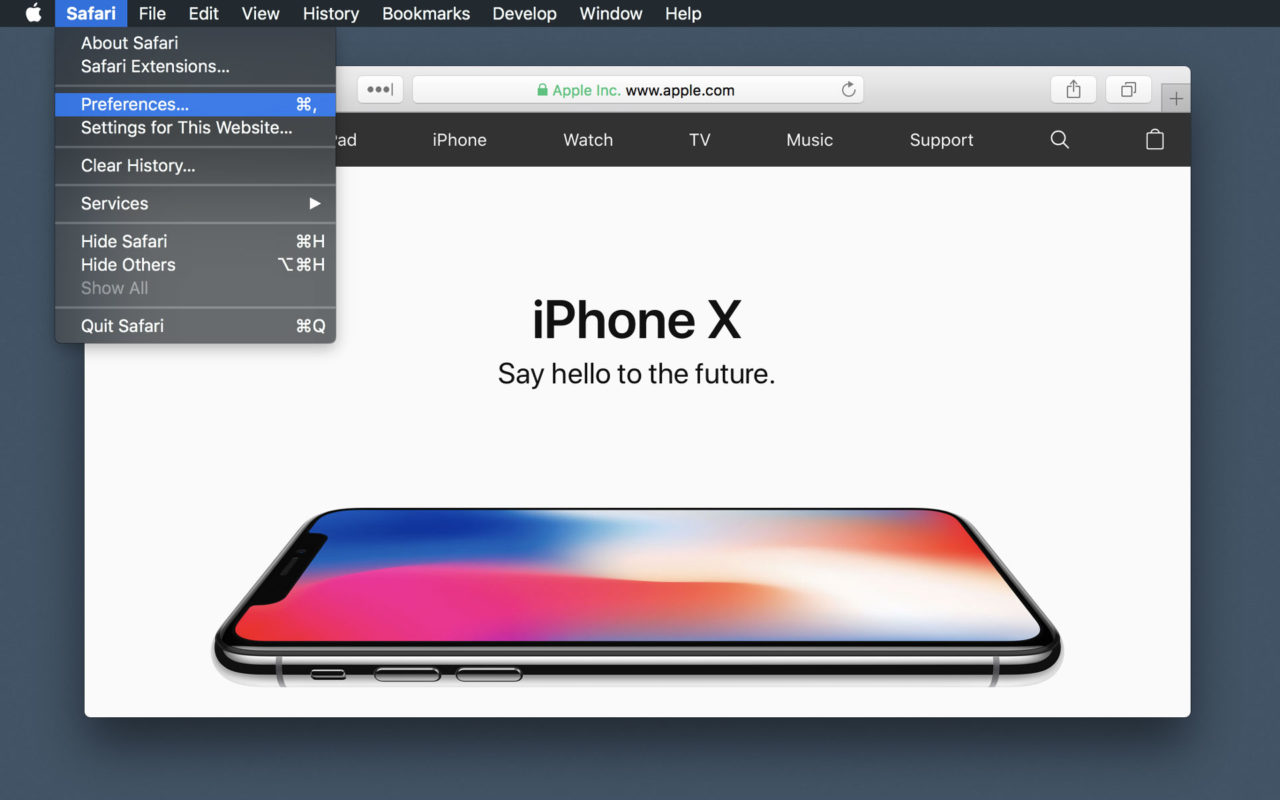This screenshot has height=800, width=1280.
Task: Go to Support in site navigation
Action: pyautogui.click(x=941, y=140)
